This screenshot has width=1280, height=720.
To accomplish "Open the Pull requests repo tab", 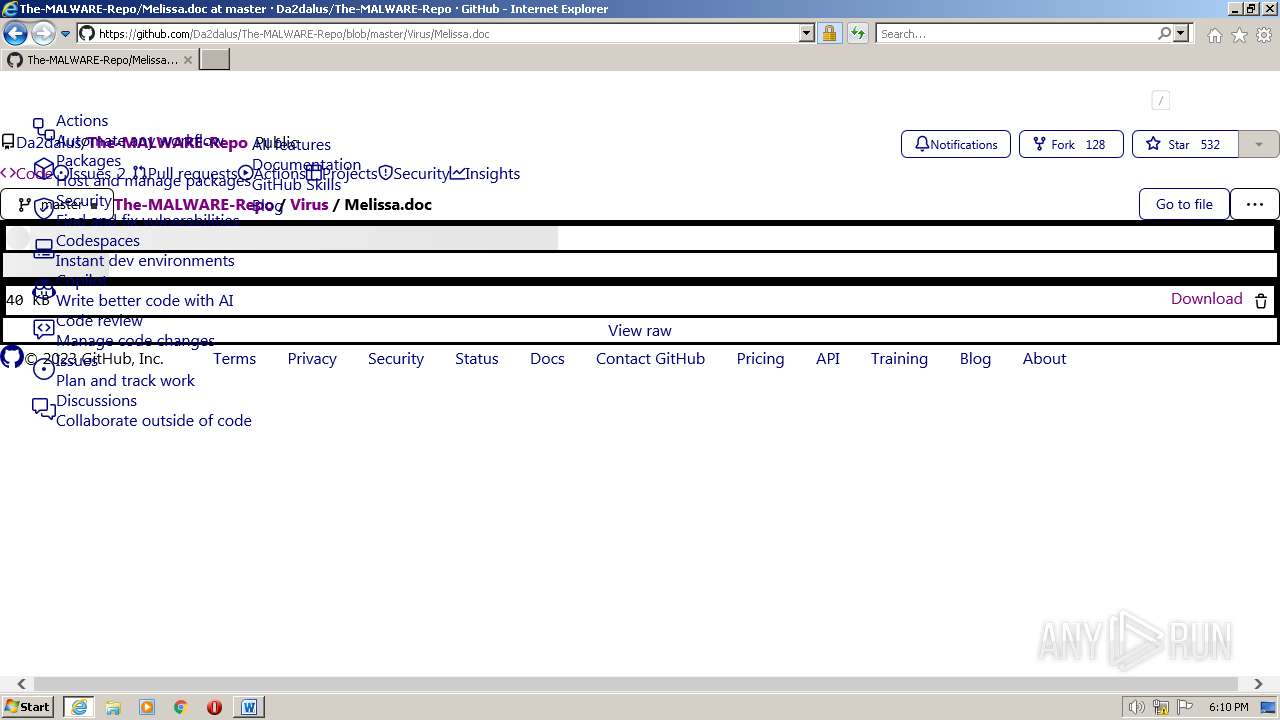I will [x=185, y=173].
